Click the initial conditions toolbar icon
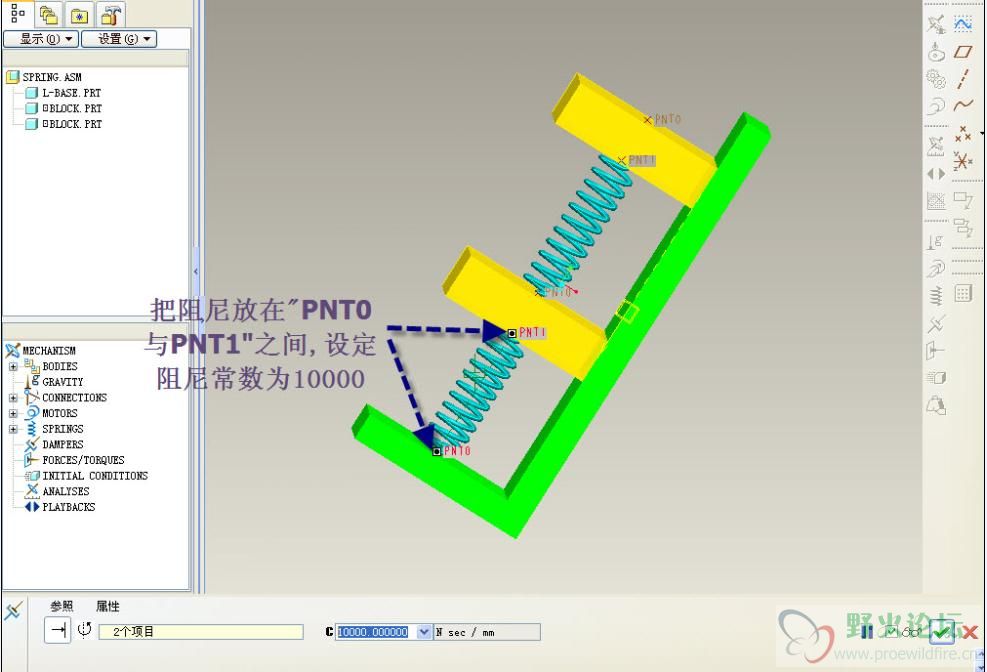Image resolution: width=987 pixels, height=672 pixels. pyautogui.click(x=936, y=378)
